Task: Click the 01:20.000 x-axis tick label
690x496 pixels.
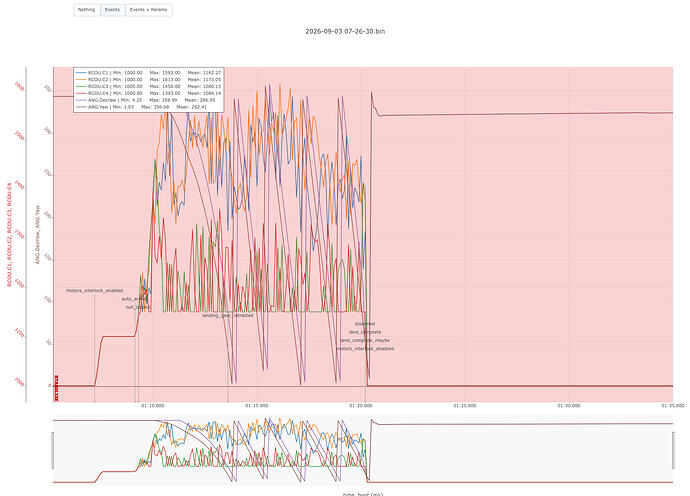Action: 361,406
